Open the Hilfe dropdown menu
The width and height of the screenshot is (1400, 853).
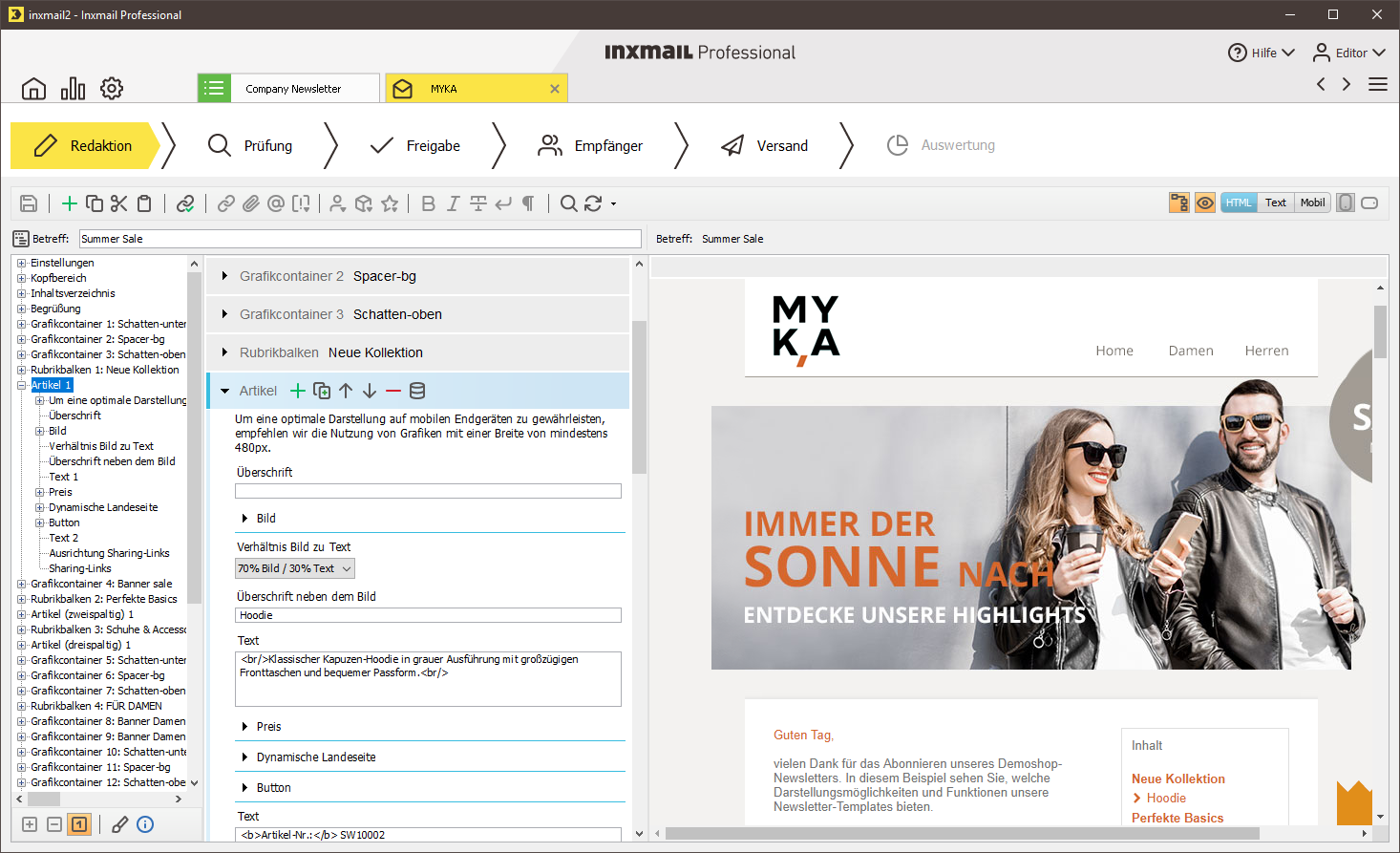[1262, 53]
